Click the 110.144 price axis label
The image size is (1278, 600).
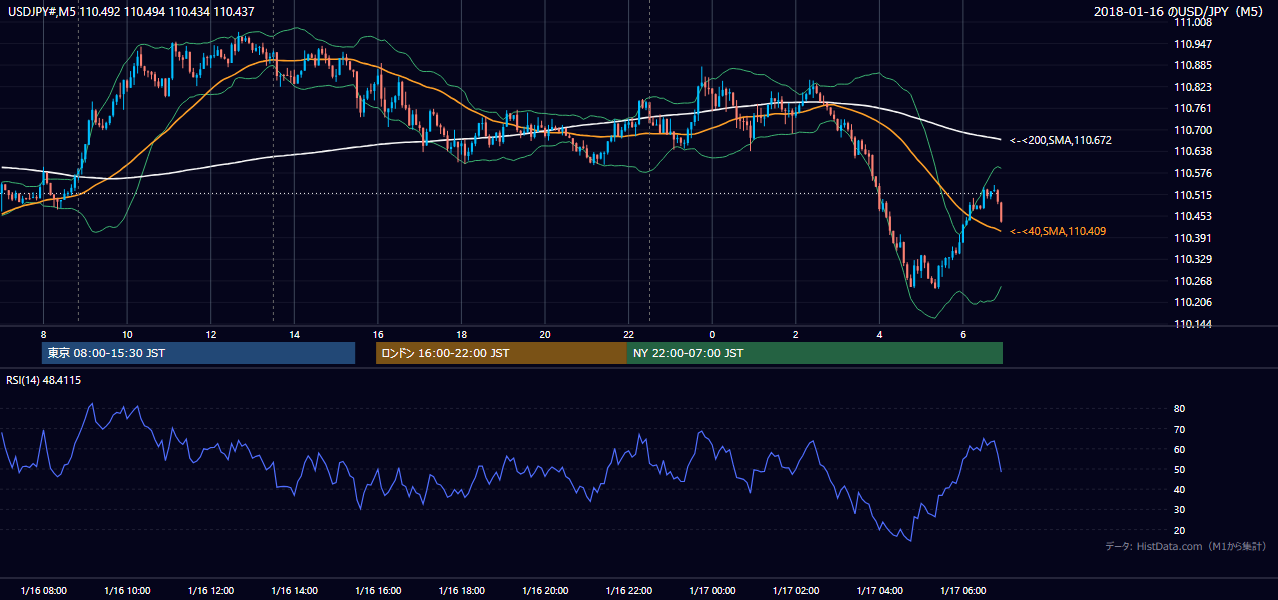point(1194,324)
